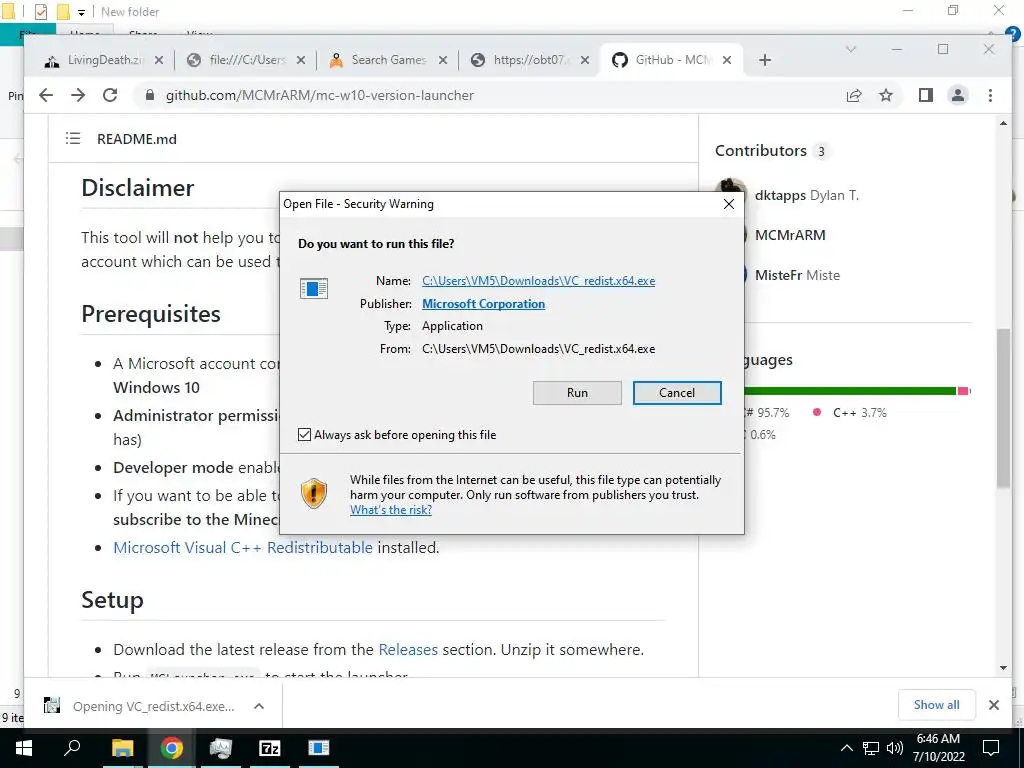
Task: Close the Search Games tab
Action: click(x=443, y=60)
